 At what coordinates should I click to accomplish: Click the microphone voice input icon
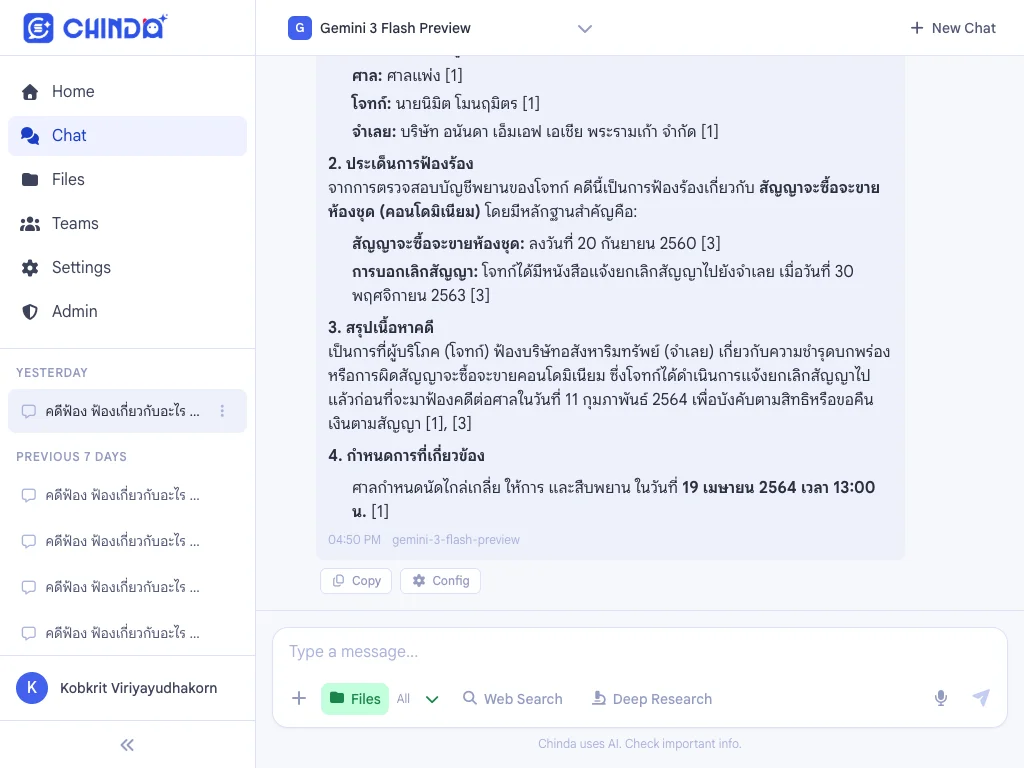(x=940, y=698)
